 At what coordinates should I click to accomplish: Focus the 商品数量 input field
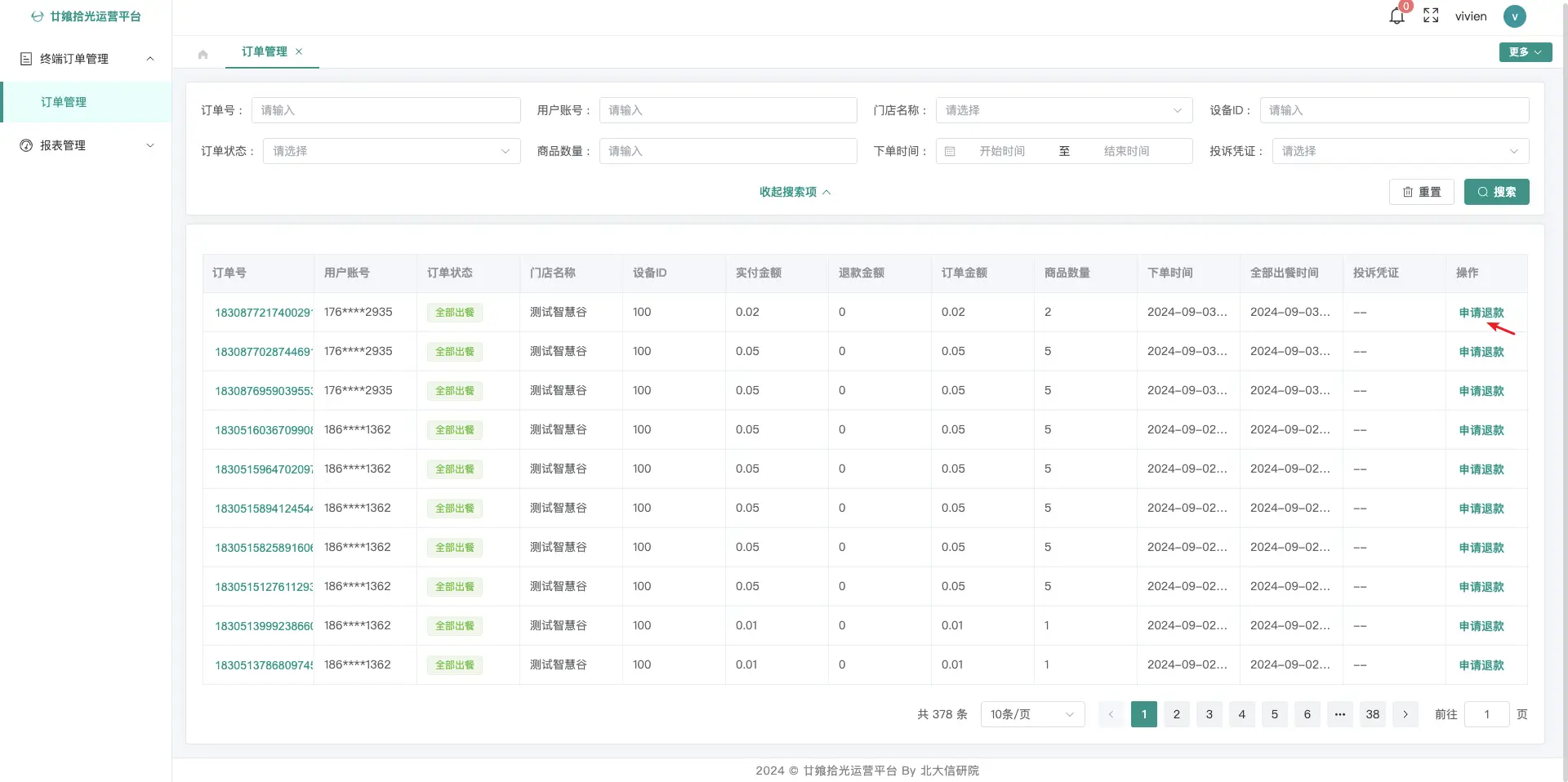(728, 151)
